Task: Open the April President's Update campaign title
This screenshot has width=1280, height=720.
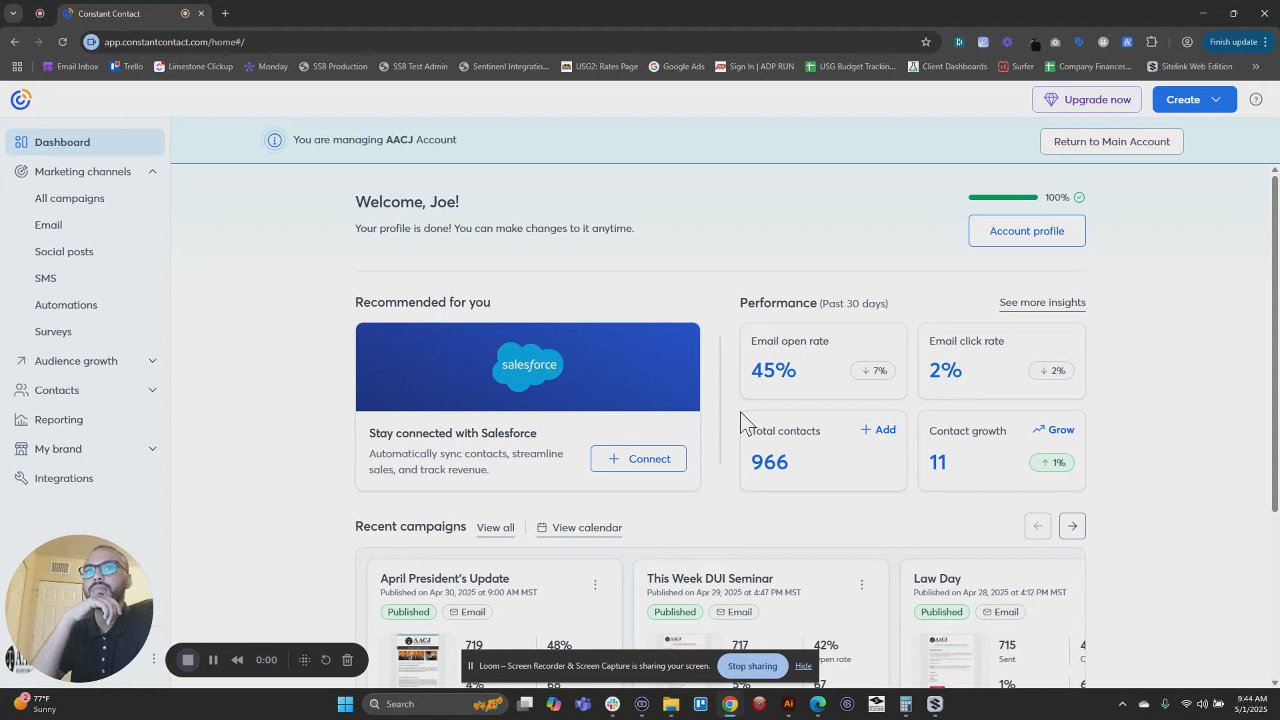Action: pos(444,579)
